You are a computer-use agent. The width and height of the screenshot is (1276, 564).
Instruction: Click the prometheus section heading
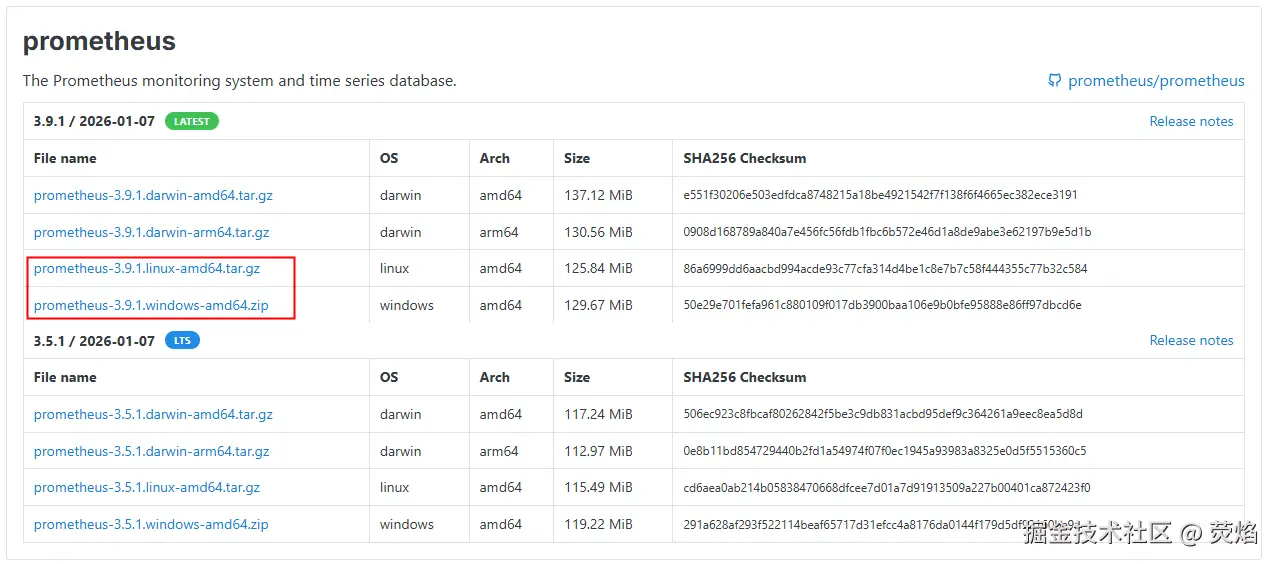pos(99,41)
